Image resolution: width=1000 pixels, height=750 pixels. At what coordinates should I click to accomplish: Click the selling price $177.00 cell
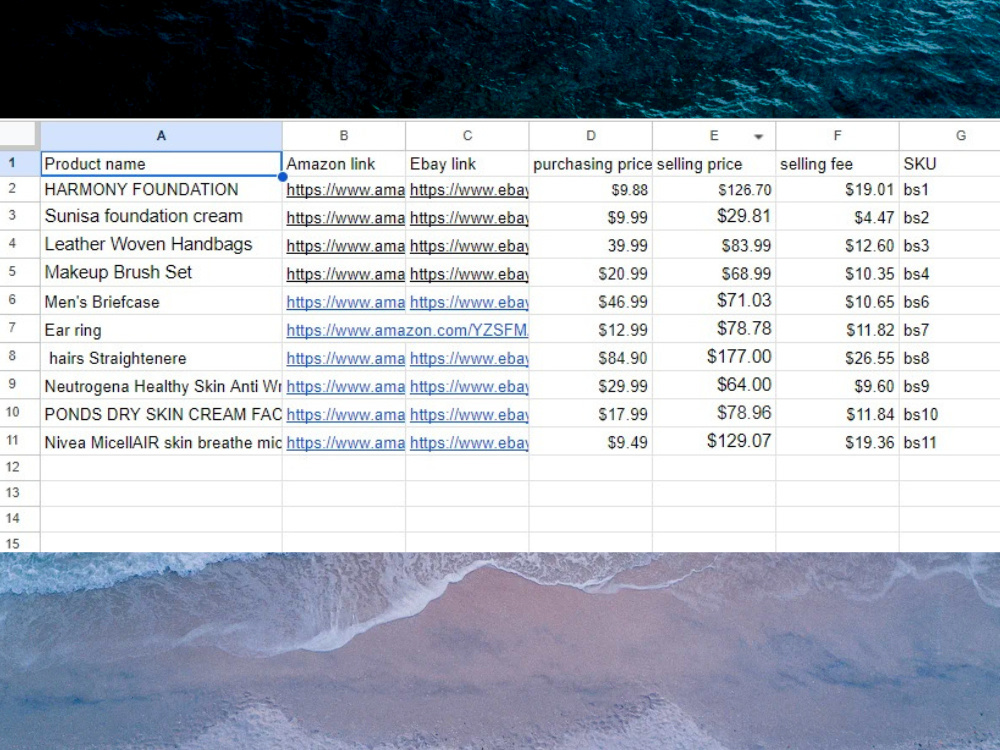[714, 357]
